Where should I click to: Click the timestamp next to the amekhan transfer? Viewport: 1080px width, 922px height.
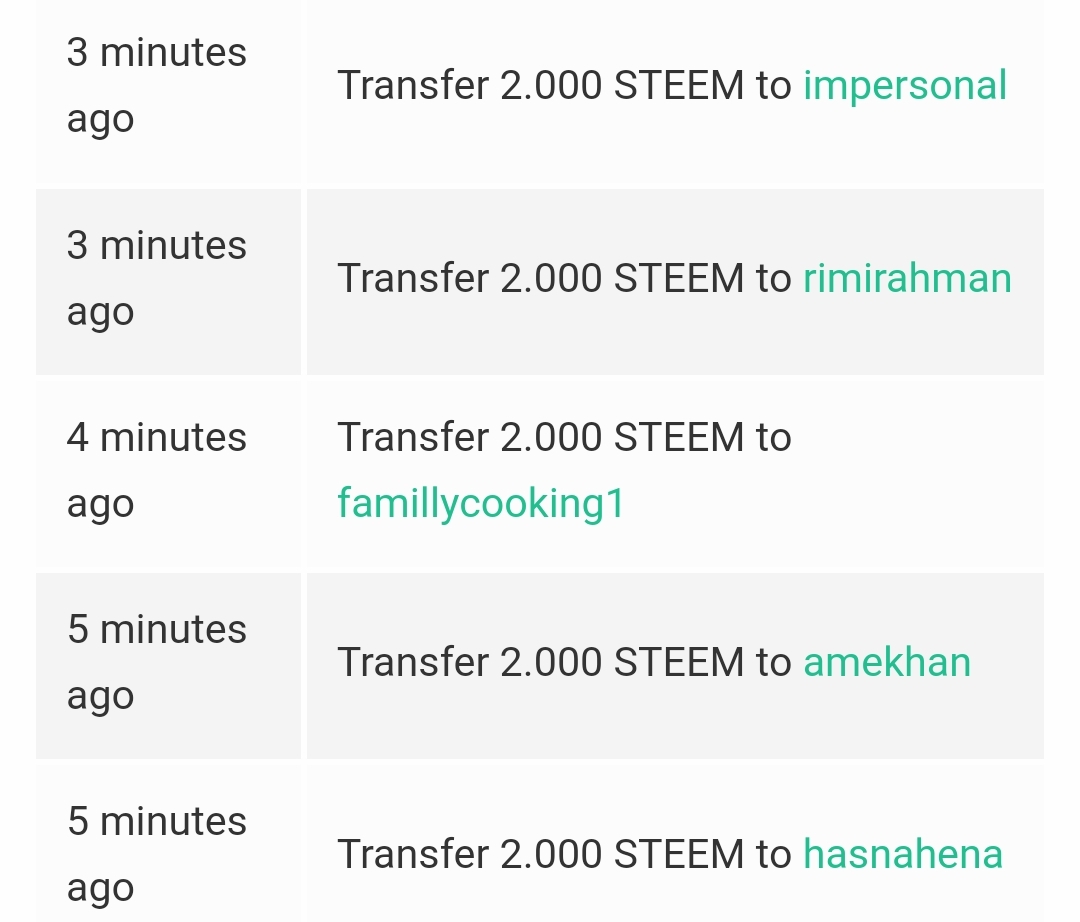tap(156, 662)
